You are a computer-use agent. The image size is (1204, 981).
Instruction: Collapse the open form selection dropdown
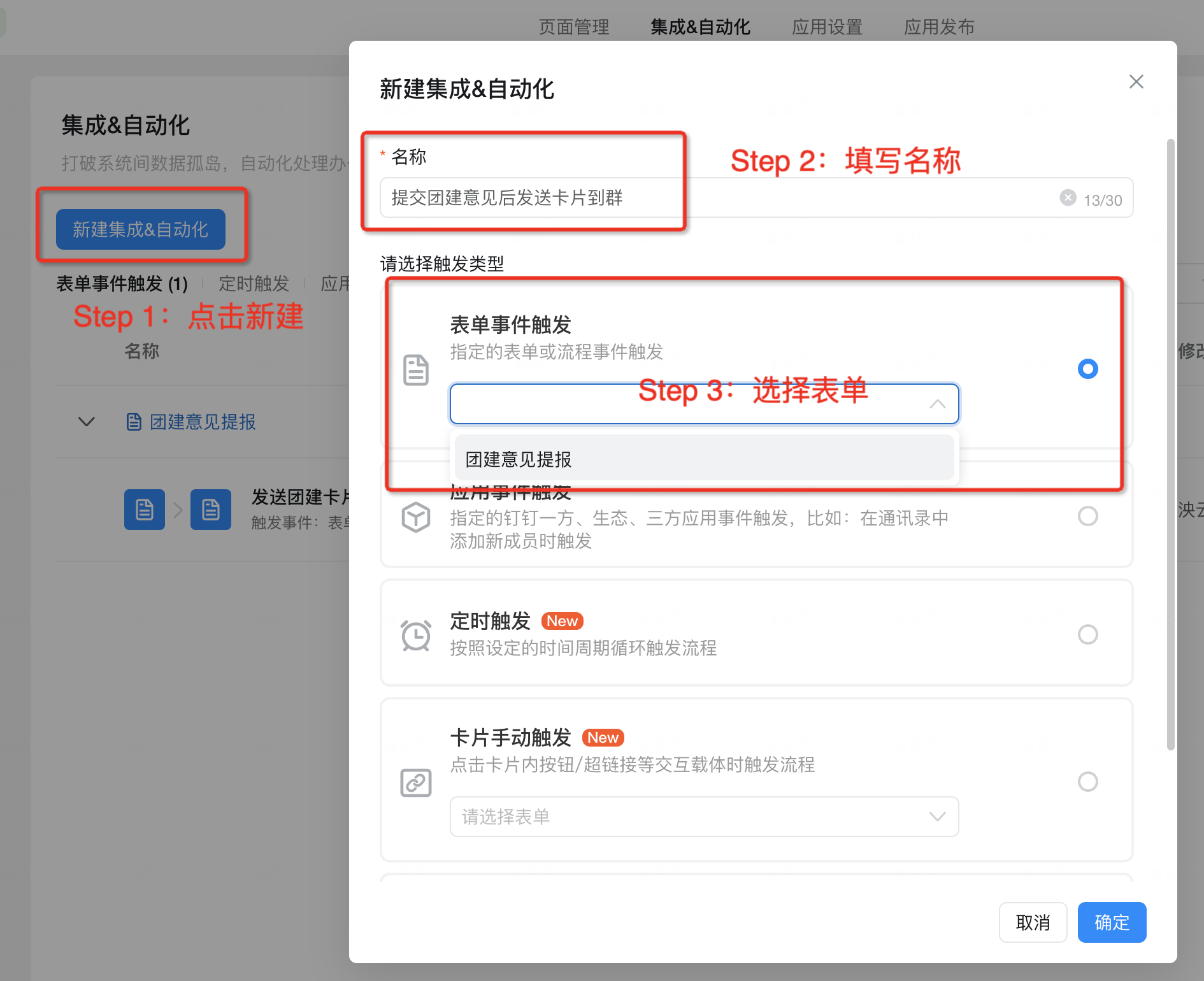click(937, 404)
